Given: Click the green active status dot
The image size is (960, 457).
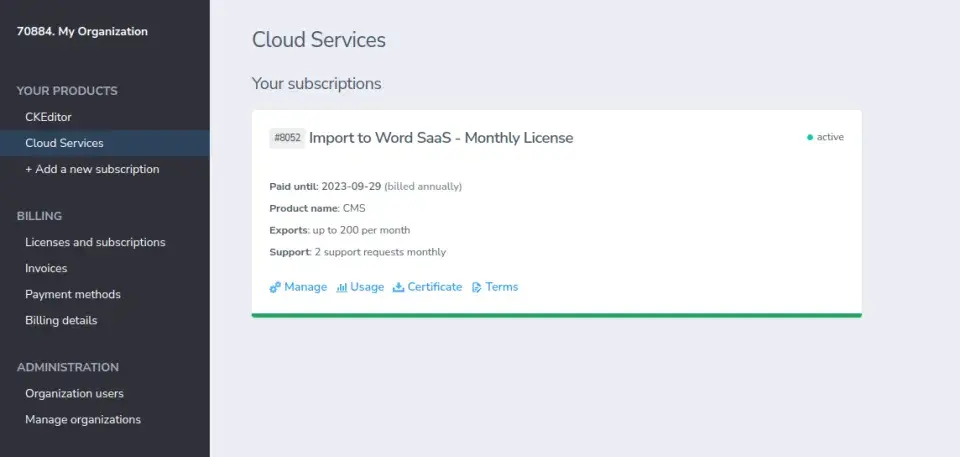Looking at the screenshot, I should [x=810, y=137].
